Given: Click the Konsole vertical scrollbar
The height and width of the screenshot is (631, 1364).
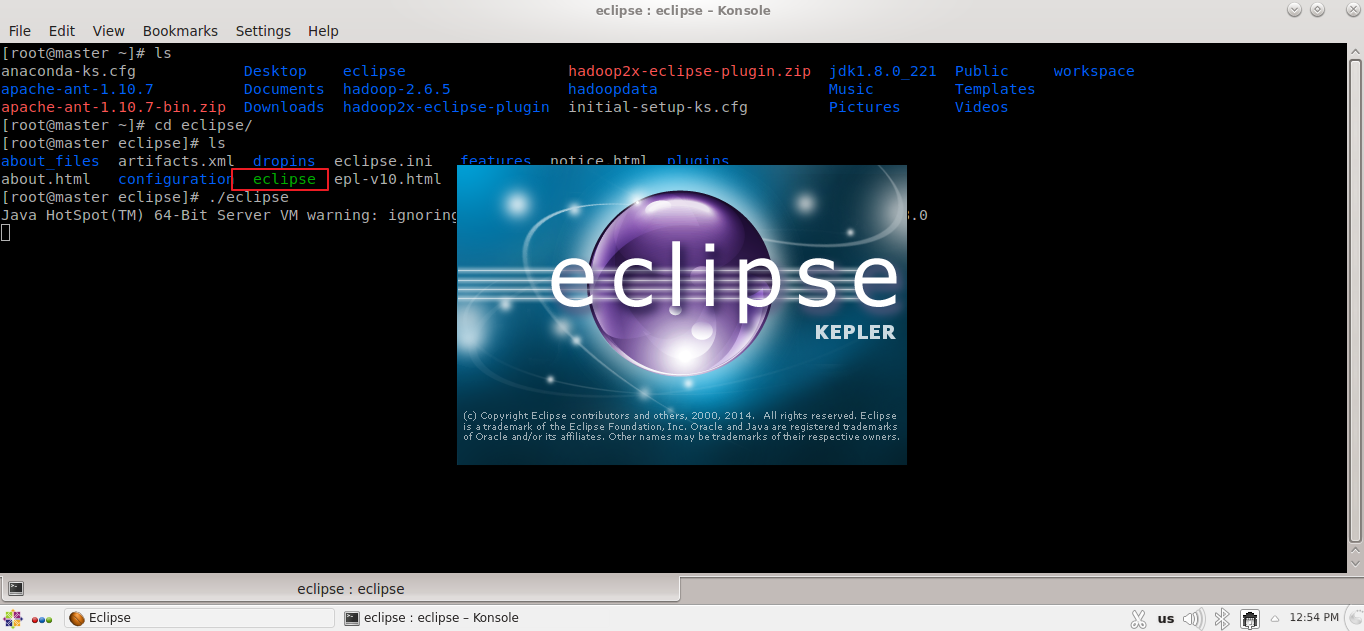Looking at the screenshot, I should (x=1353, y=300).
